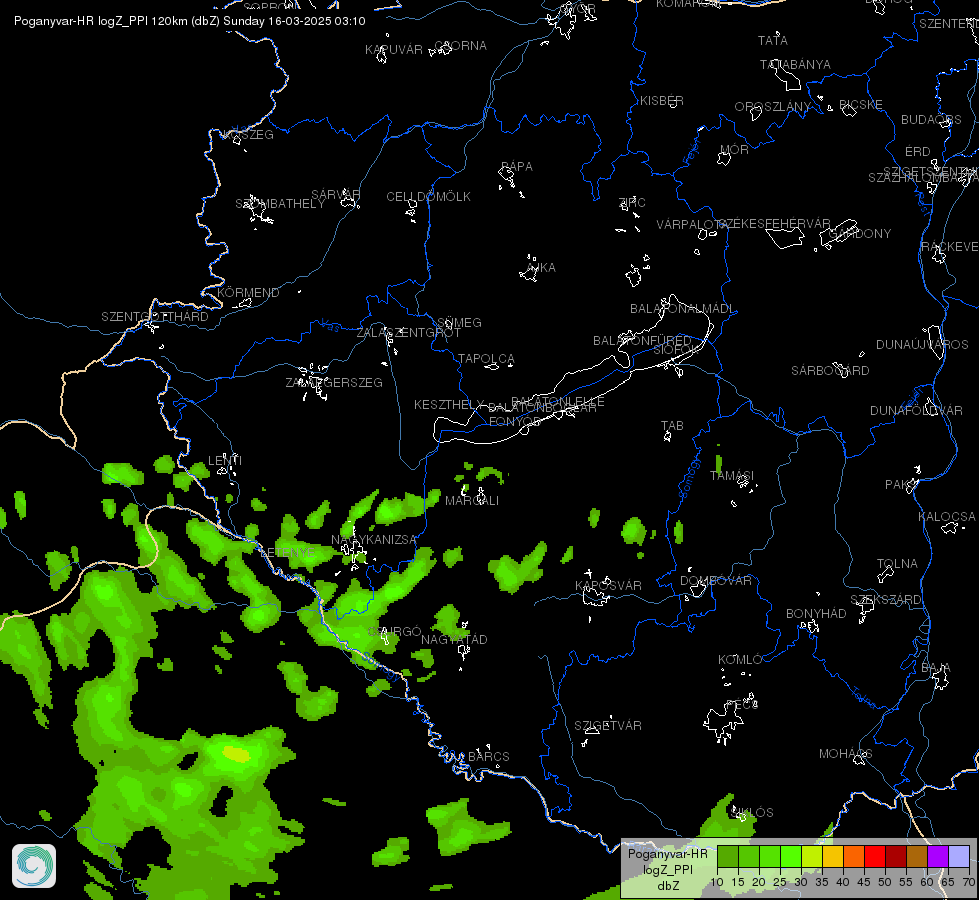Select the DUNAÚJVÁROS label
Screen dimensions: 979x900
[922, 345]
